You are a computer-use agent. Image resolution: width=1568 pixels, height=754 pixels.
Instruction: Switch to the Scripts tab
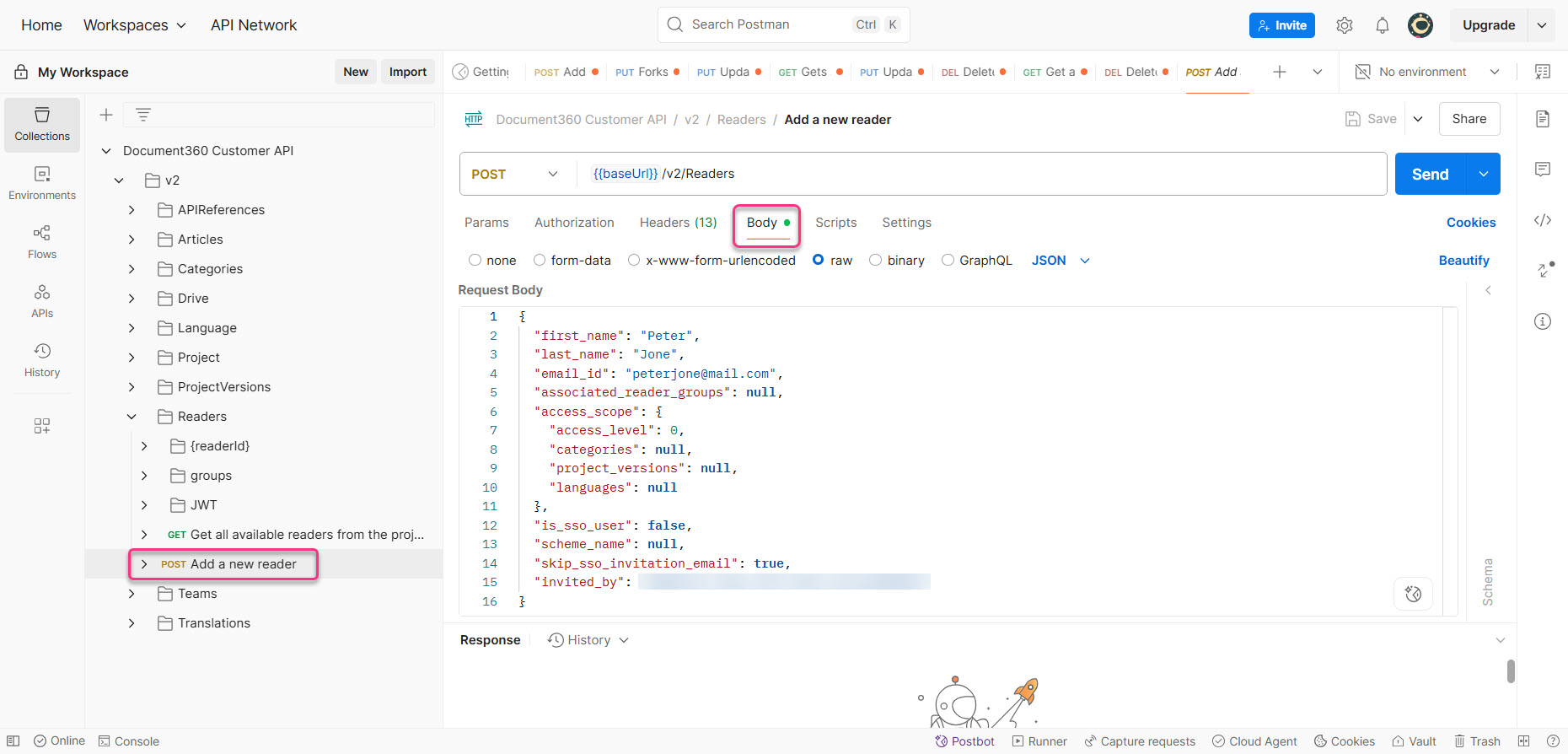point(835,223)
